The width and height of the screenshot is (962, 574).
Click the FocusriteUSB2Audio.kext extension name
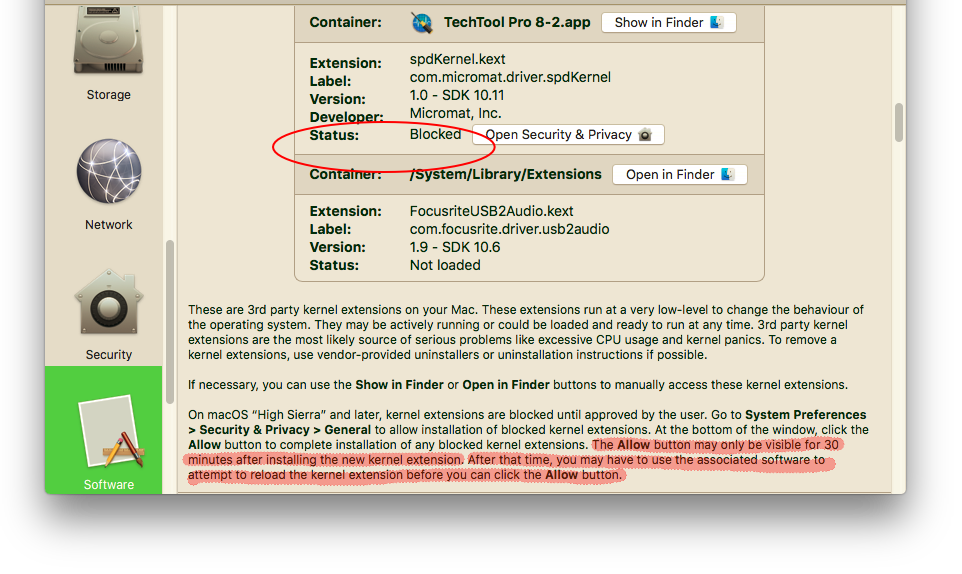[491, 211]
